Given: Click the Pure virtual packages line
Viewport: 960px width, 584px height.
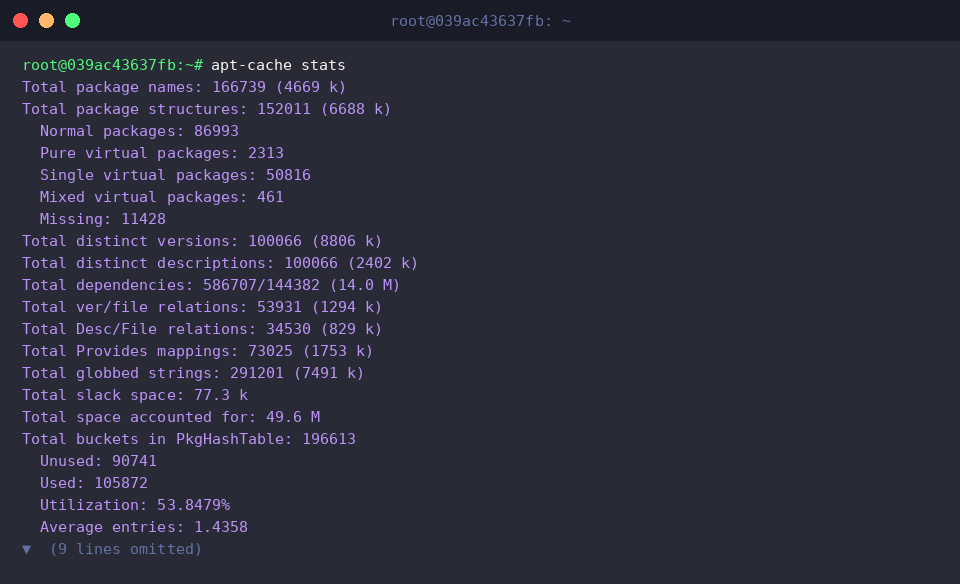Looking at the screenshot, I should click(x=162, y=153).
